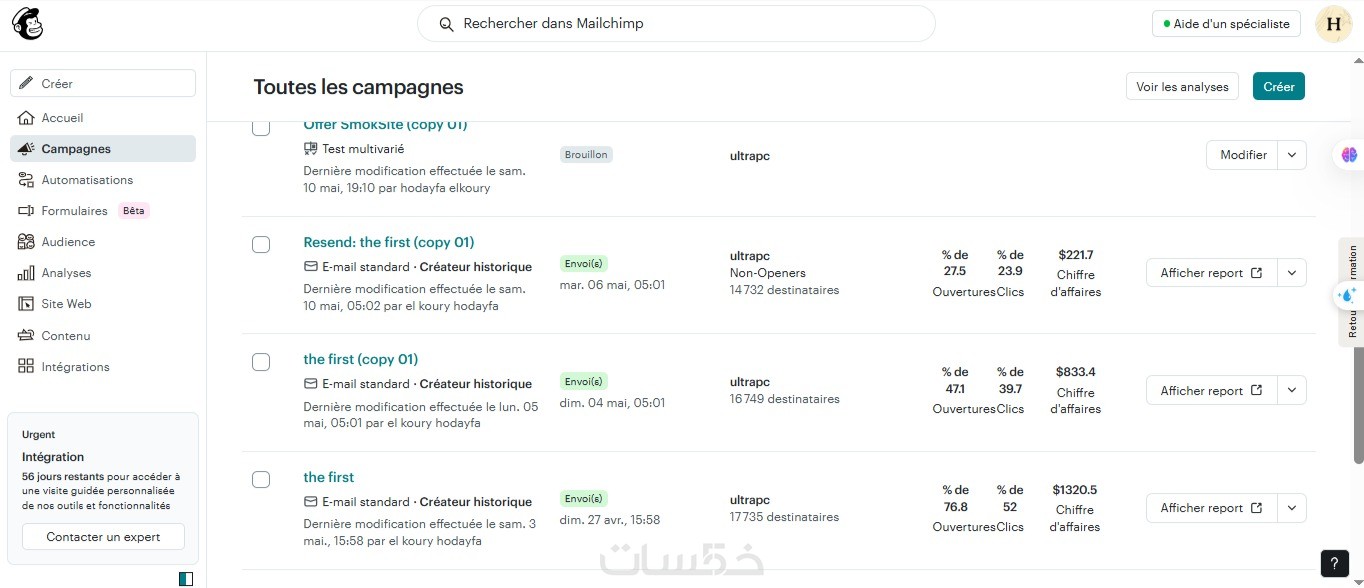Click the Rechercher dans Mailchimp search field
Screen dimensions: 1364x588
676,24
